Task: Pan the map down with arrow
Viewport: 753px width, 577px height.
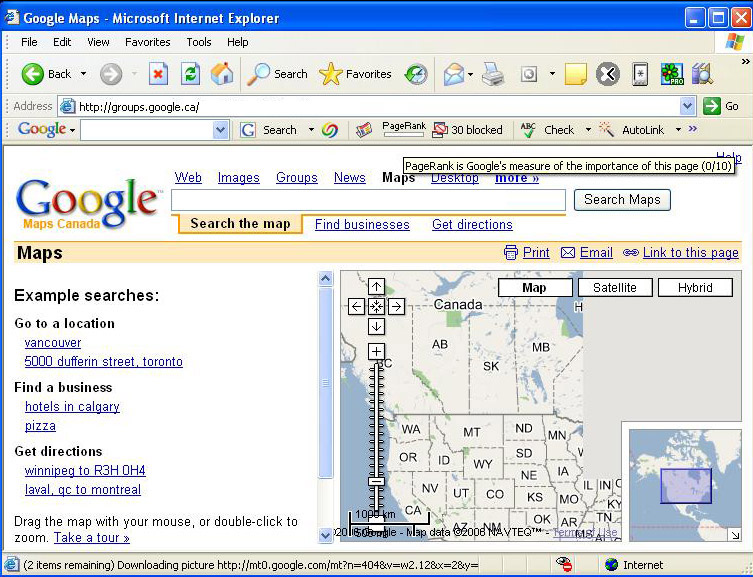Action: (x=376, y=326)
